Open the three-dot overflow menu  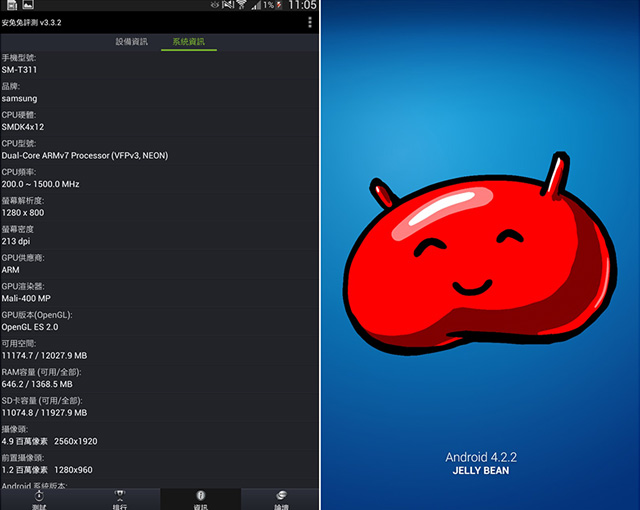(x=310, y=22)
